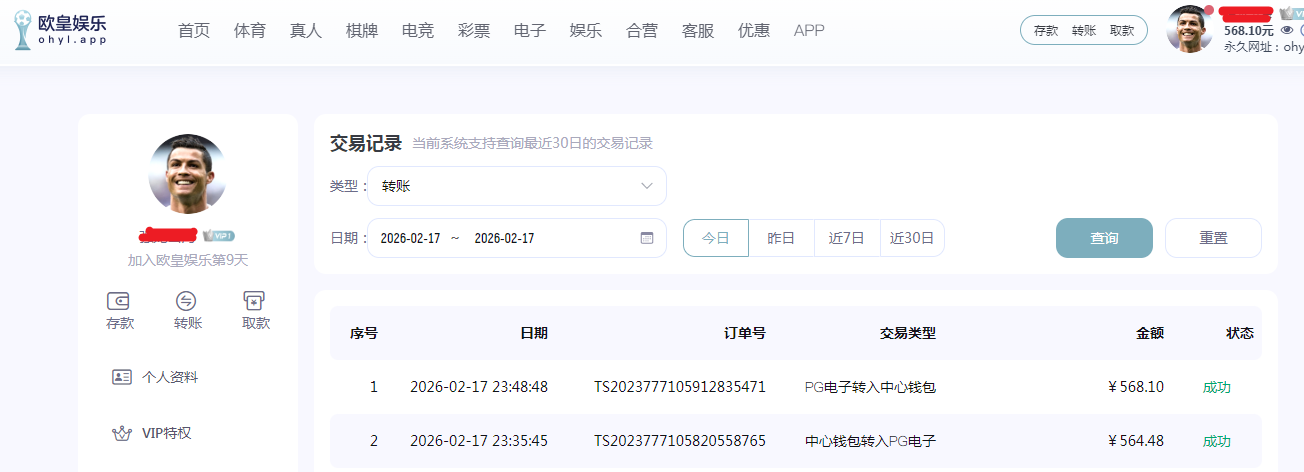Click the top-right user avatar
Viewport: 1304px width, 472px height.
(x=1189, y=29)
